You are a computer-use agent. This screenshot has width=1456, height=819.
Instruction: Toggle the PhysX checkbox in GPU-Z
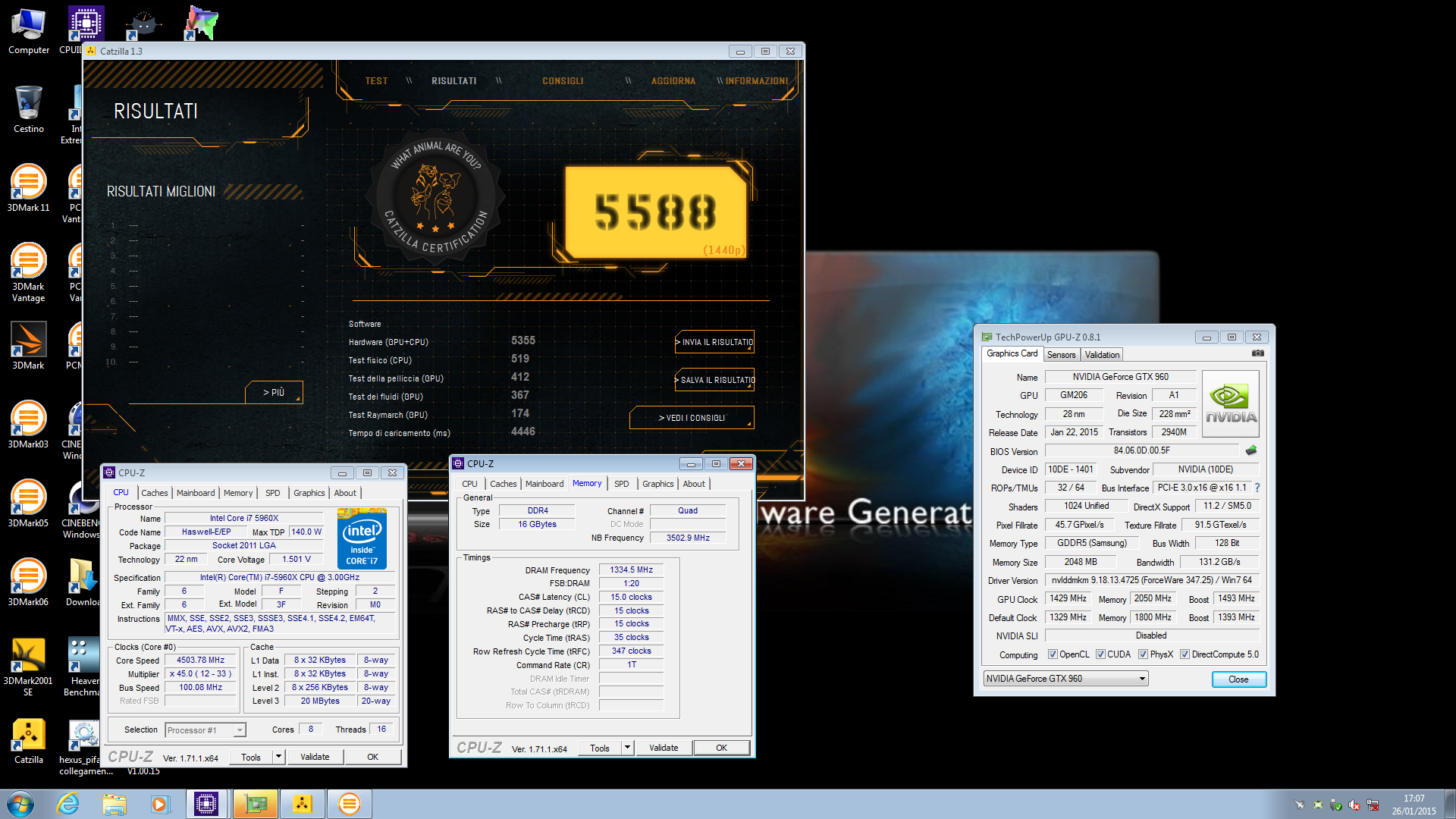pyautogui.click(x=1143, y=654)
